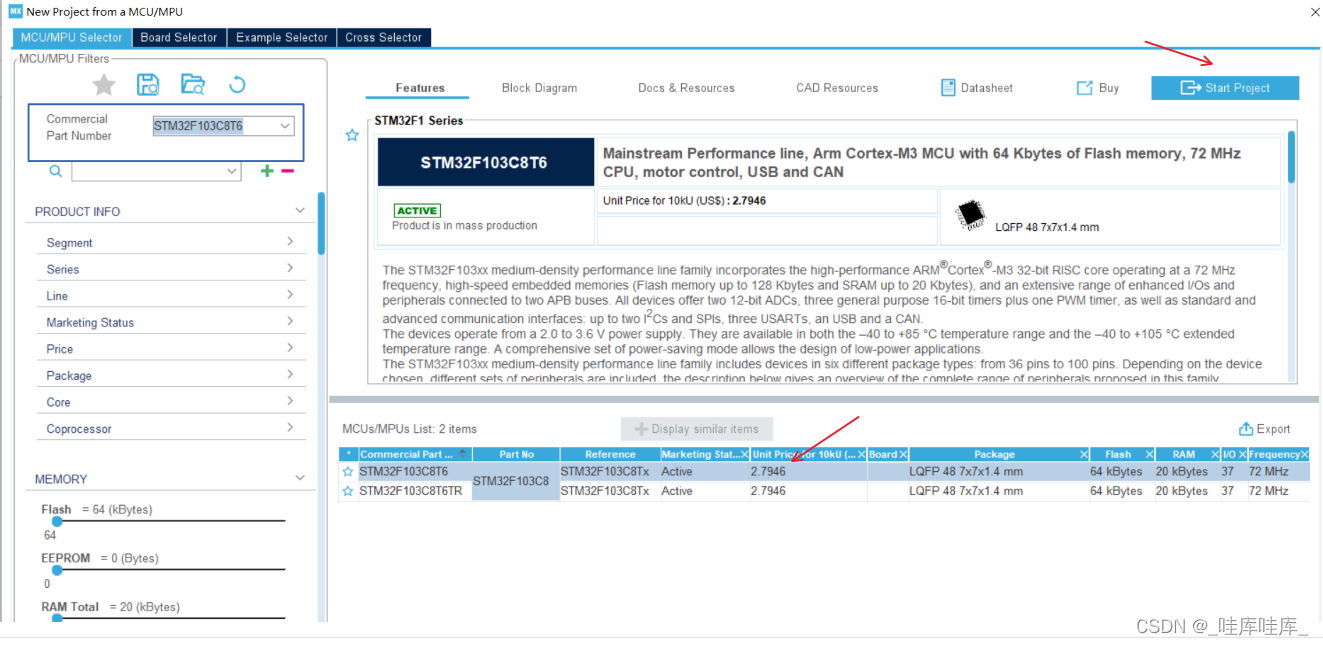This screenshot has width=1323, height=645.
Task: Sort by Reference column header
Action: (x=610, y=454)
